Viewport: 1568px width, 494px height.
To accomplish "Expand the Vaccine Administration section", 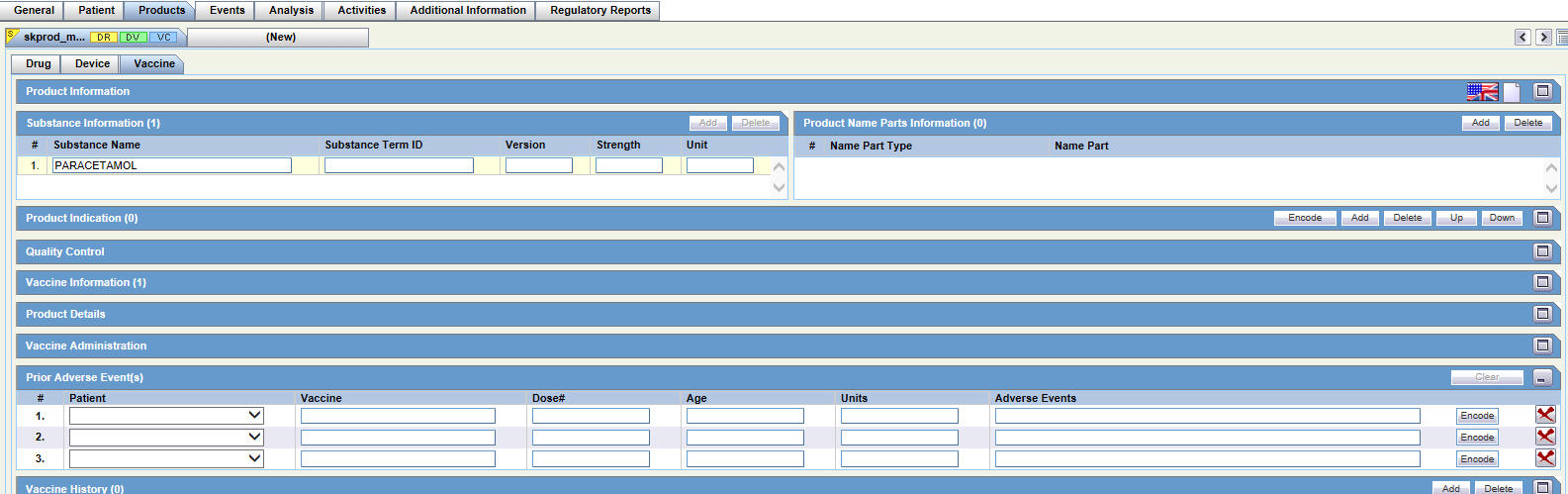I will point(1542,346).
